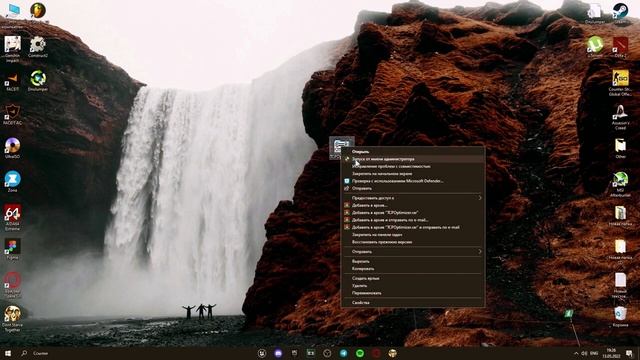
Task: Choose Восстановить прежнюю версию
Action: pyautogui.click(x=413, y=242)
